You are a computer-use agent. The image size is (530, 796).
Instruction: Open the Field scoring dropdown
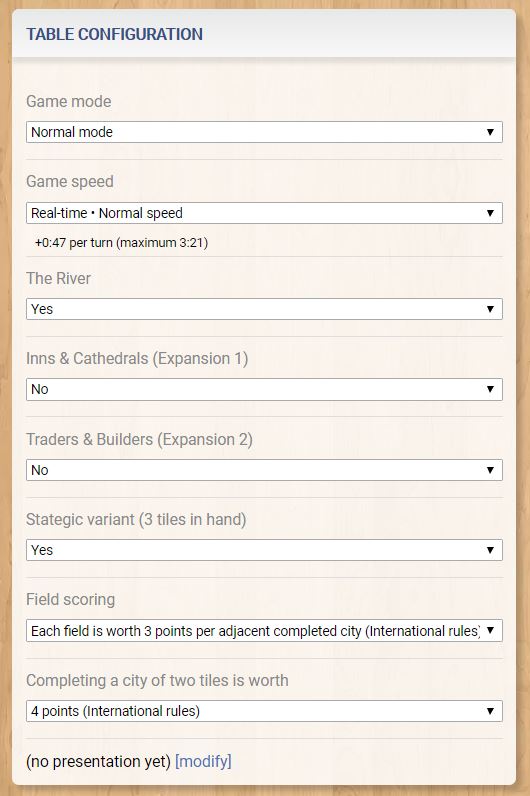(264, 631)
